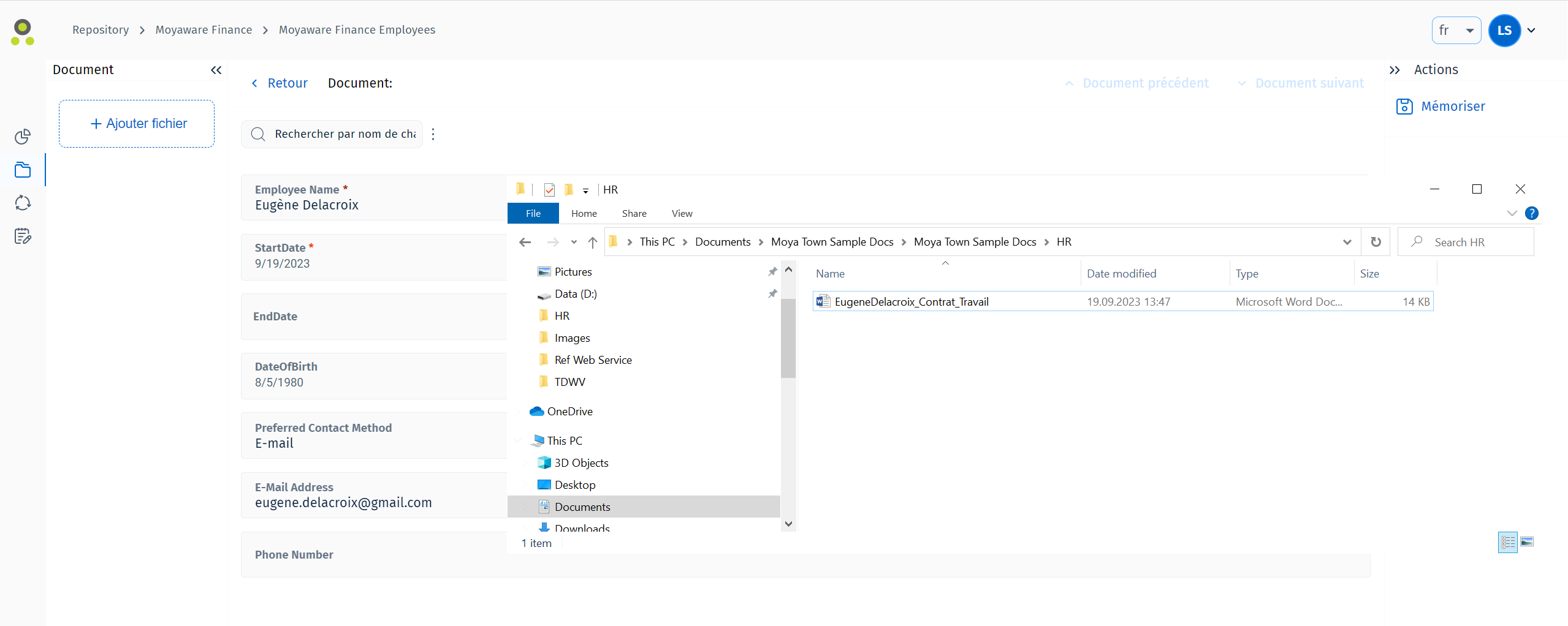Select the Pictures folder in tree

(x=565, y=271)
